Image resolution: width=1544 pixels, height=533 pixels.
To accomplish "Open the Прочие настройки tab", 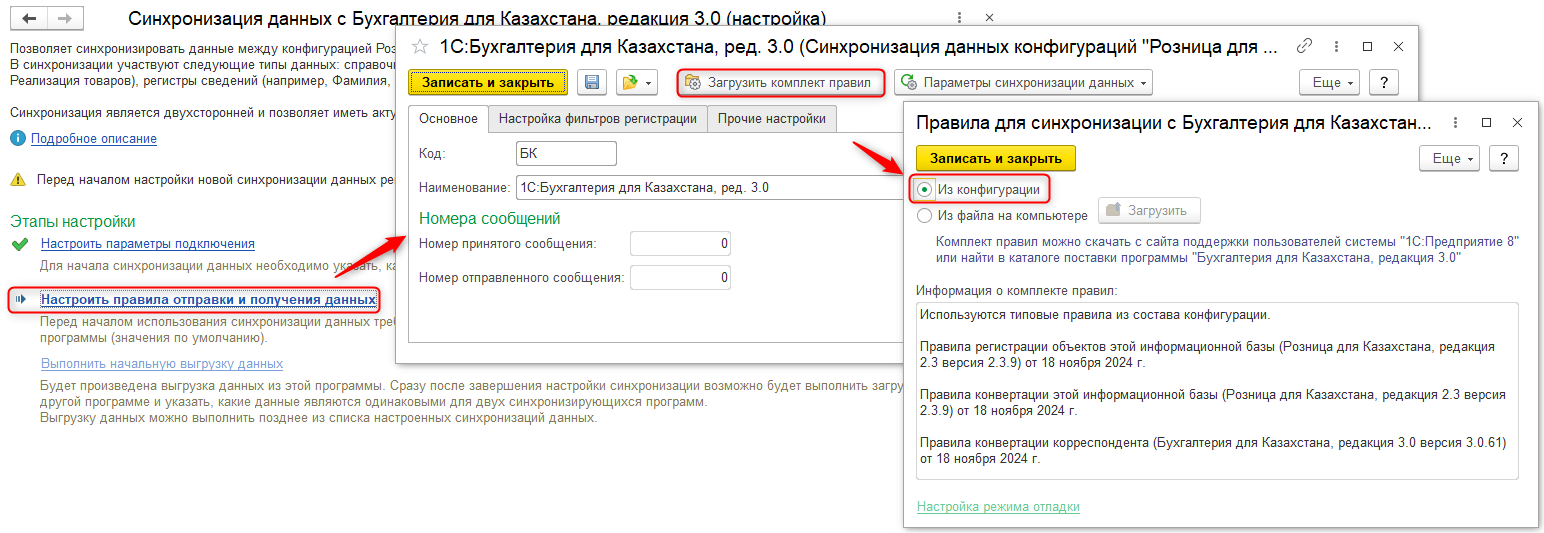I will click(772, 119).
